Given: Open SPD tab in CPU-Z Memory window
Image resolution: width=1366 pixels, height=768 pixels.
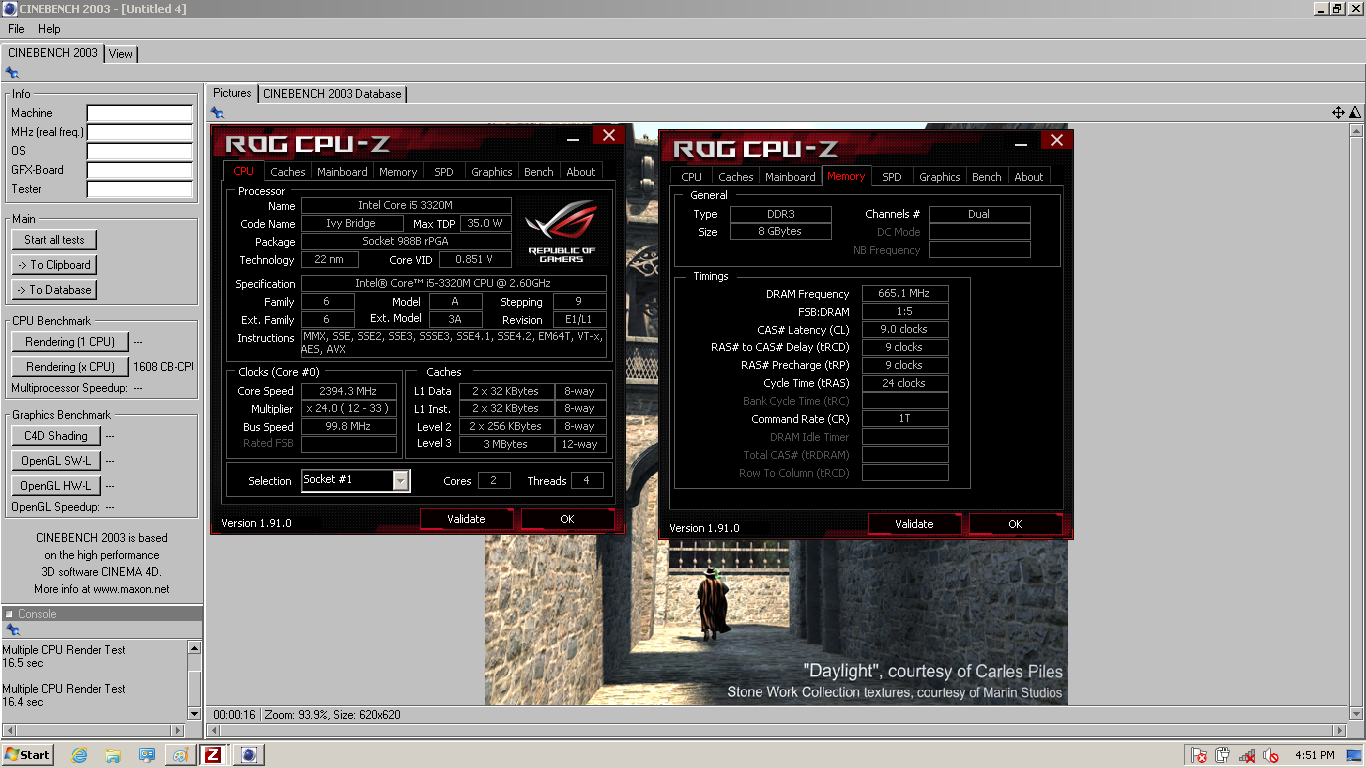Looking at the screenshot, I should click(892, 177).
